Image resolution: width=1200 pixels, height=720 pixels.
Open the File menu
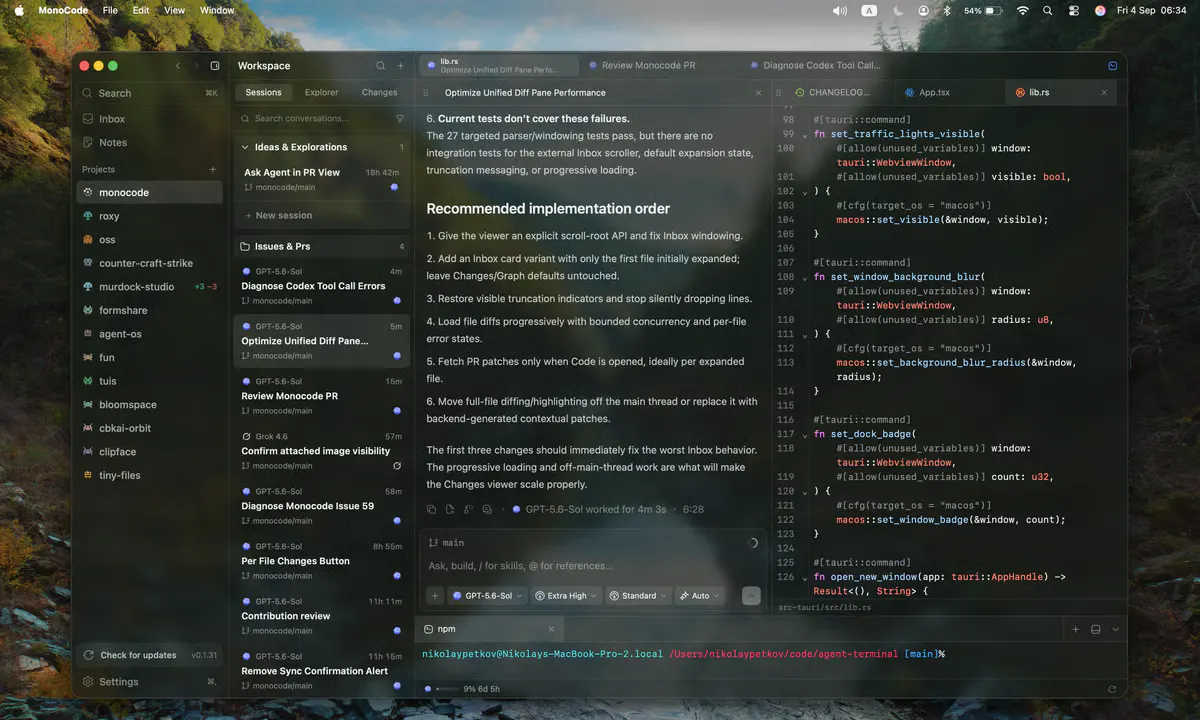pos(110,10)
